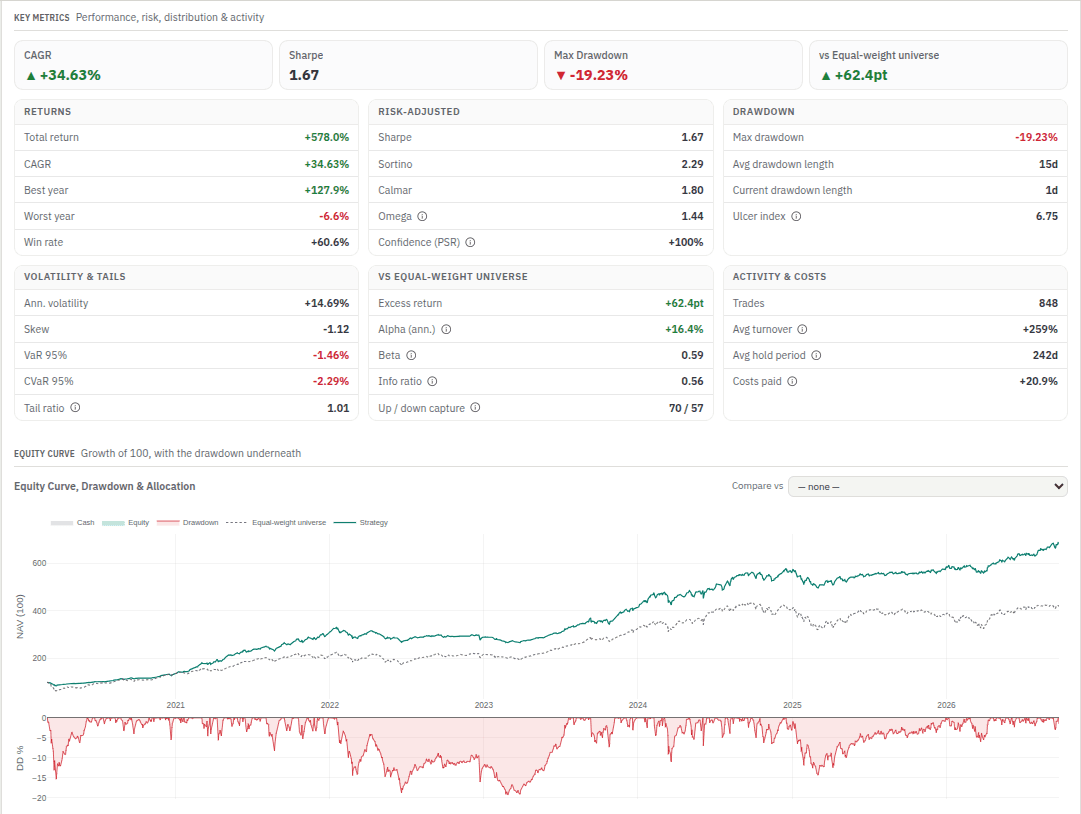1081x814 pixels.
Task: Click the CVaR 95% value -2.29%
Action: pyautogui.click(x=331, y=382)
